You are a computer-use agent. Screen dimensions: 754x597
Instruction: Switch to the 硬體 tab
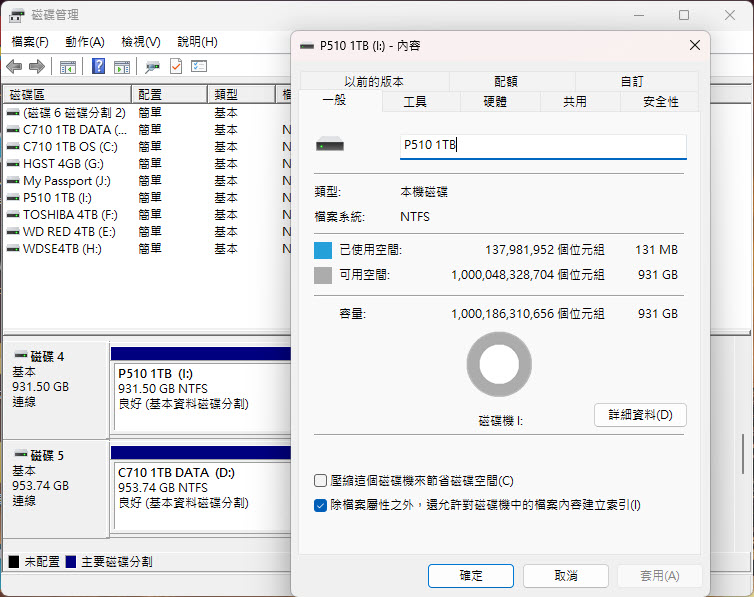click(495, 102)
